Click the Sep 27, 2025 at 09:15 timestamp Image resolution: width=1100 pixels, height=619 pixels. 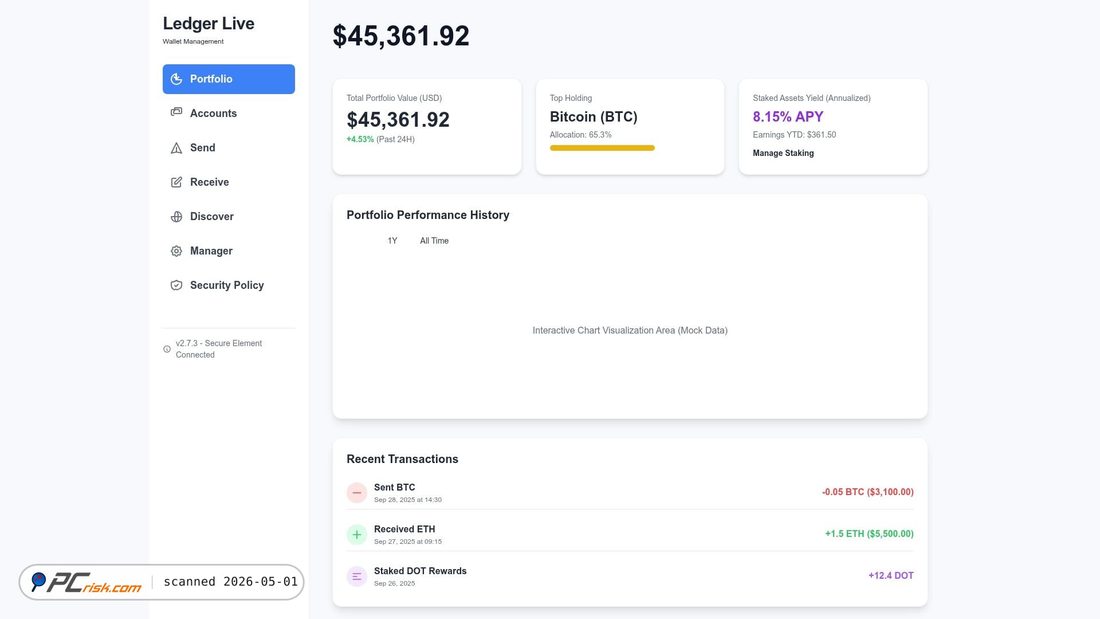pos(408,542)
